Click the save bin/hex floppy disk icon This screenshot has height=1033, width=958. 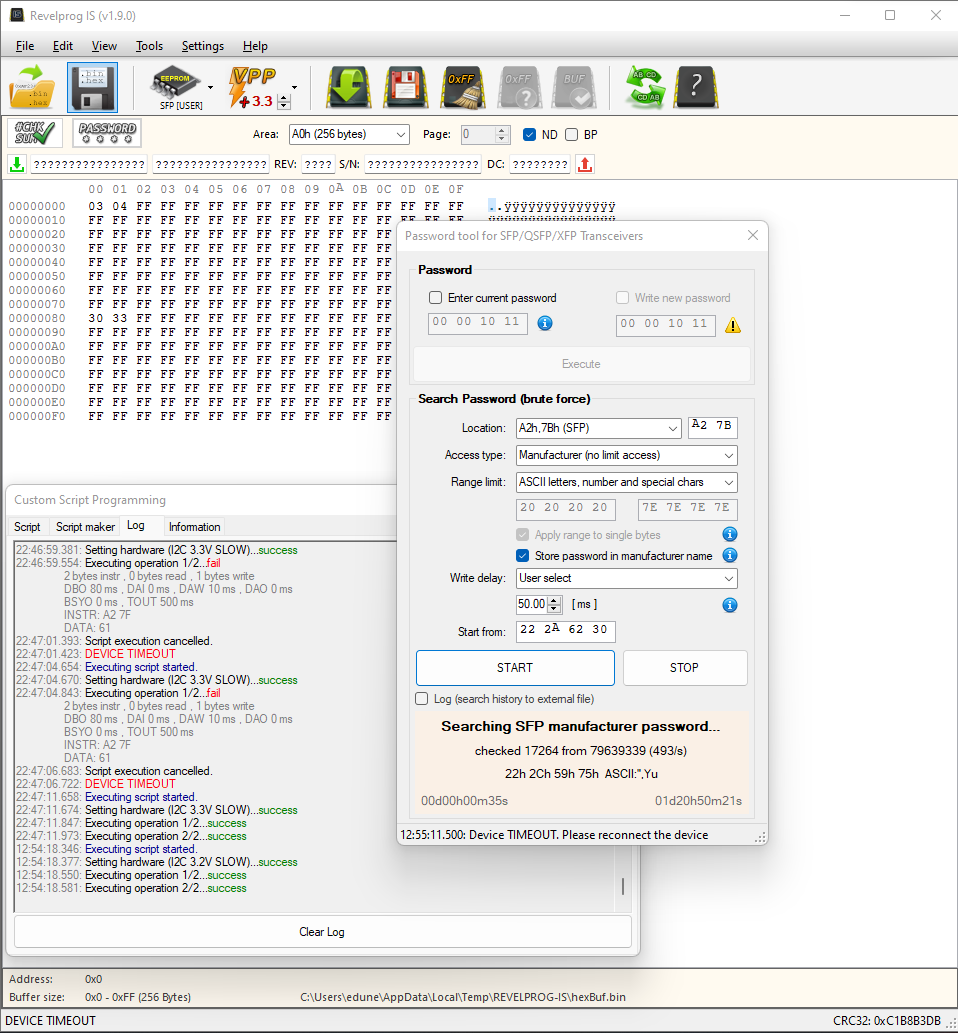click(92, 87)
